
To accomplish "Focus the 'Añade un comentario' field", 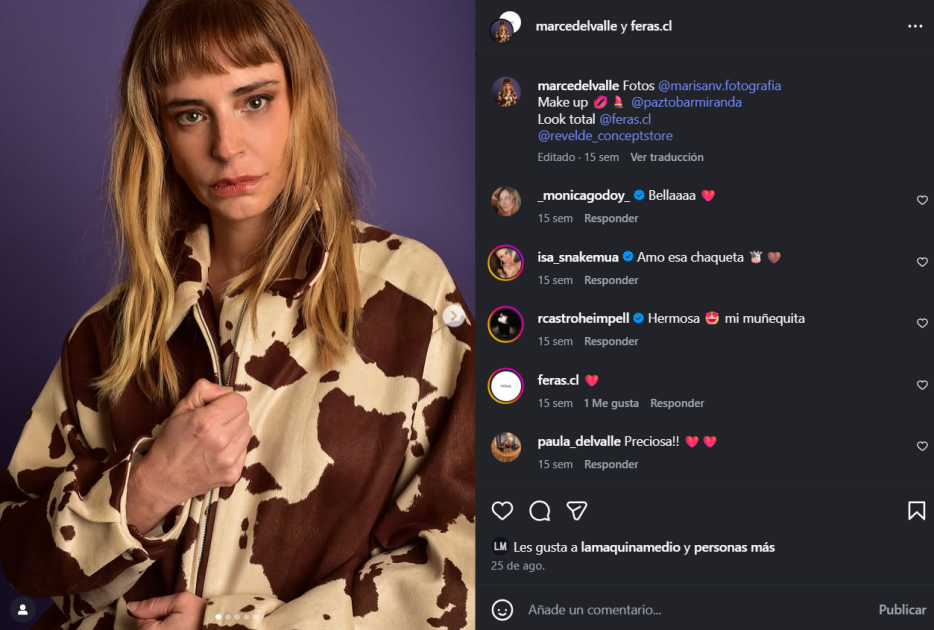I will coord(690,609).
